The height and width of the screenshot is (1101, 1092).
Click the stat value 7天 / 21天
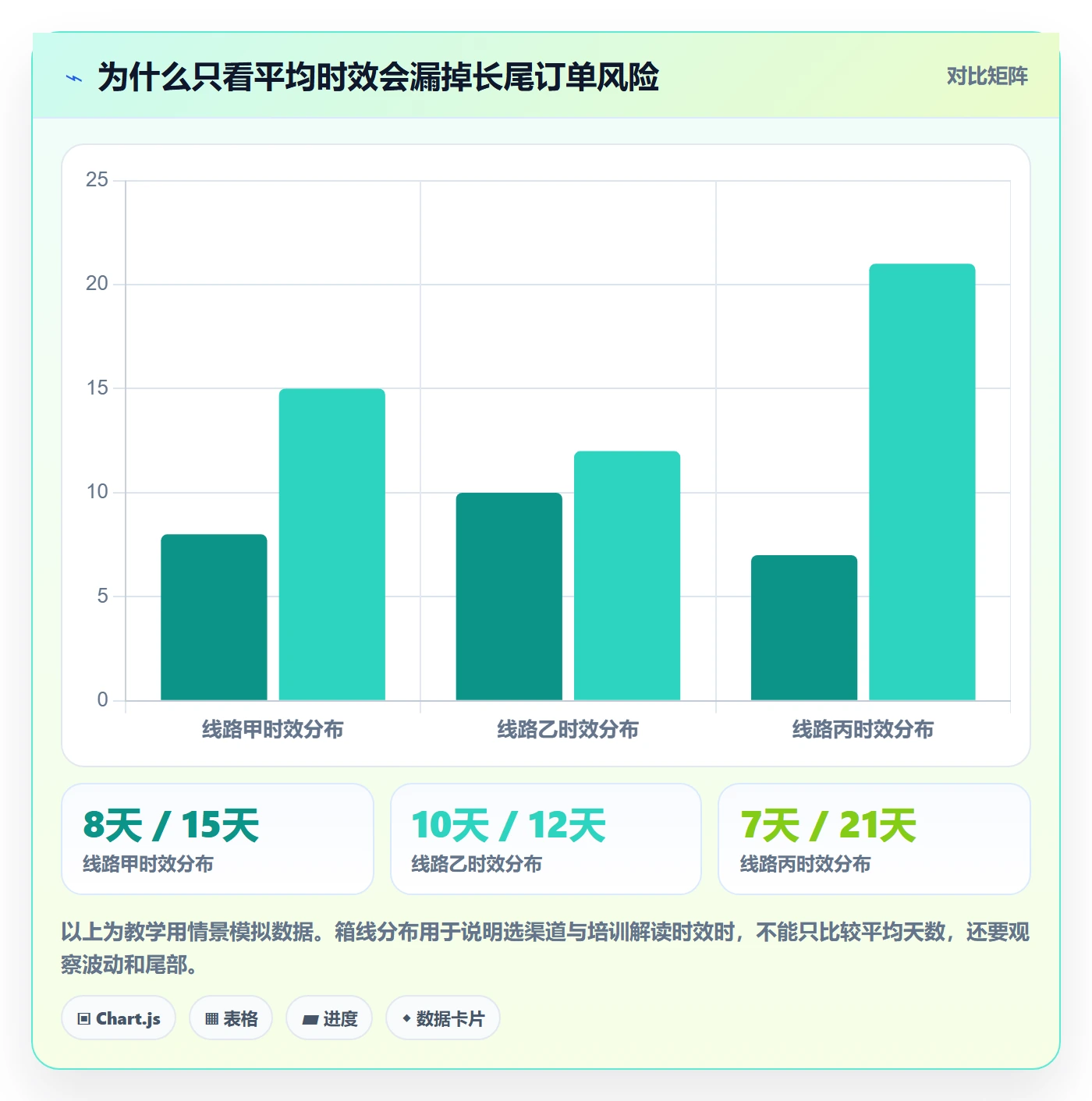click(828, 826)
